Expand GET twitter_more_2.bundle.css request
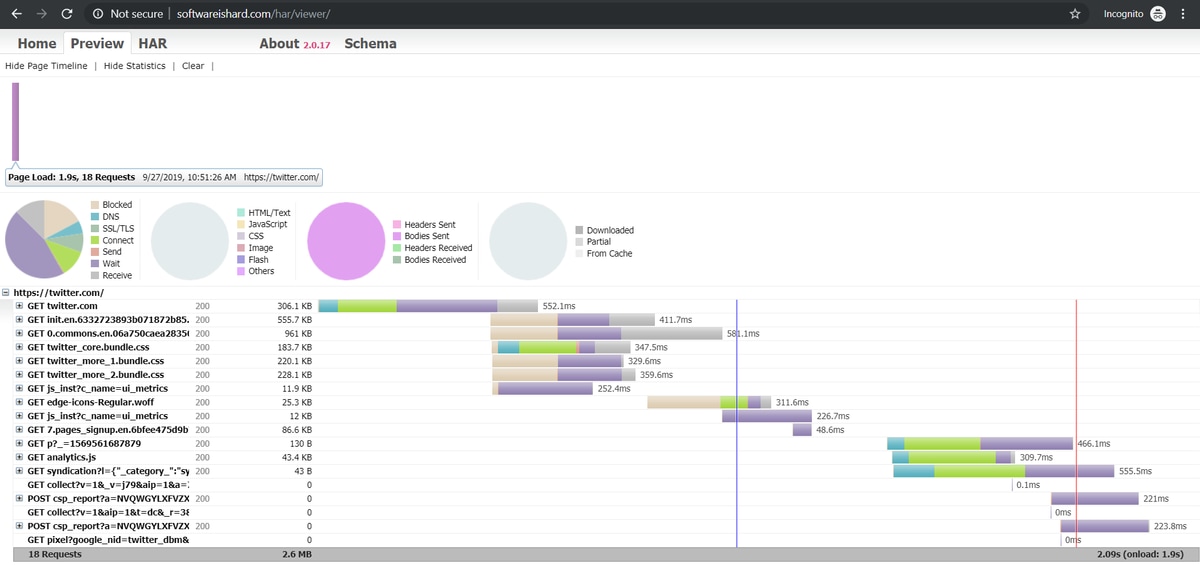 pyautogui.click(x=20, y=375)
